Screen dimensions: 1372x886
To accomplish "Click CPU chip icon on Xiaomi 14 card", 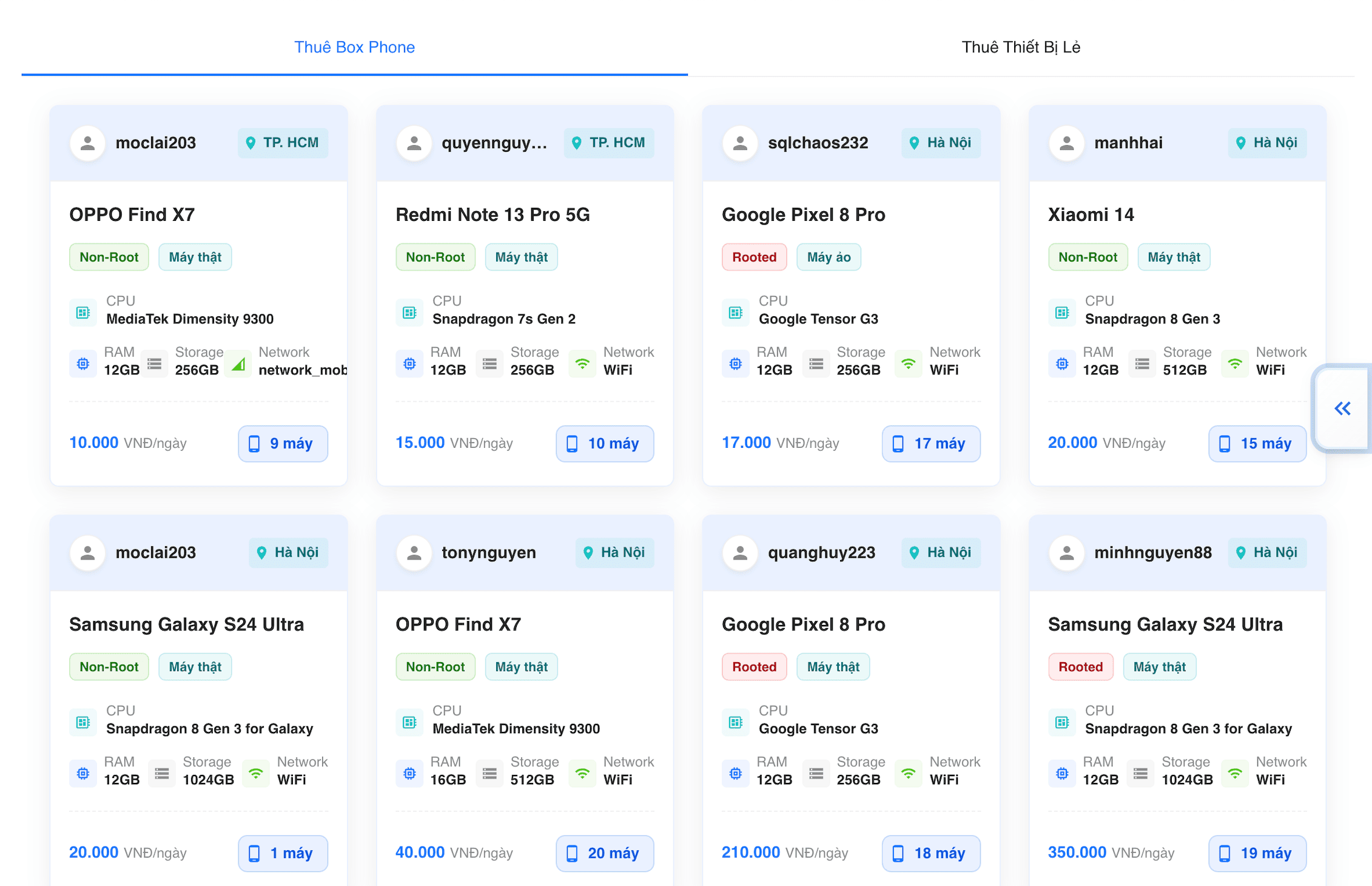I will 1062,313.
